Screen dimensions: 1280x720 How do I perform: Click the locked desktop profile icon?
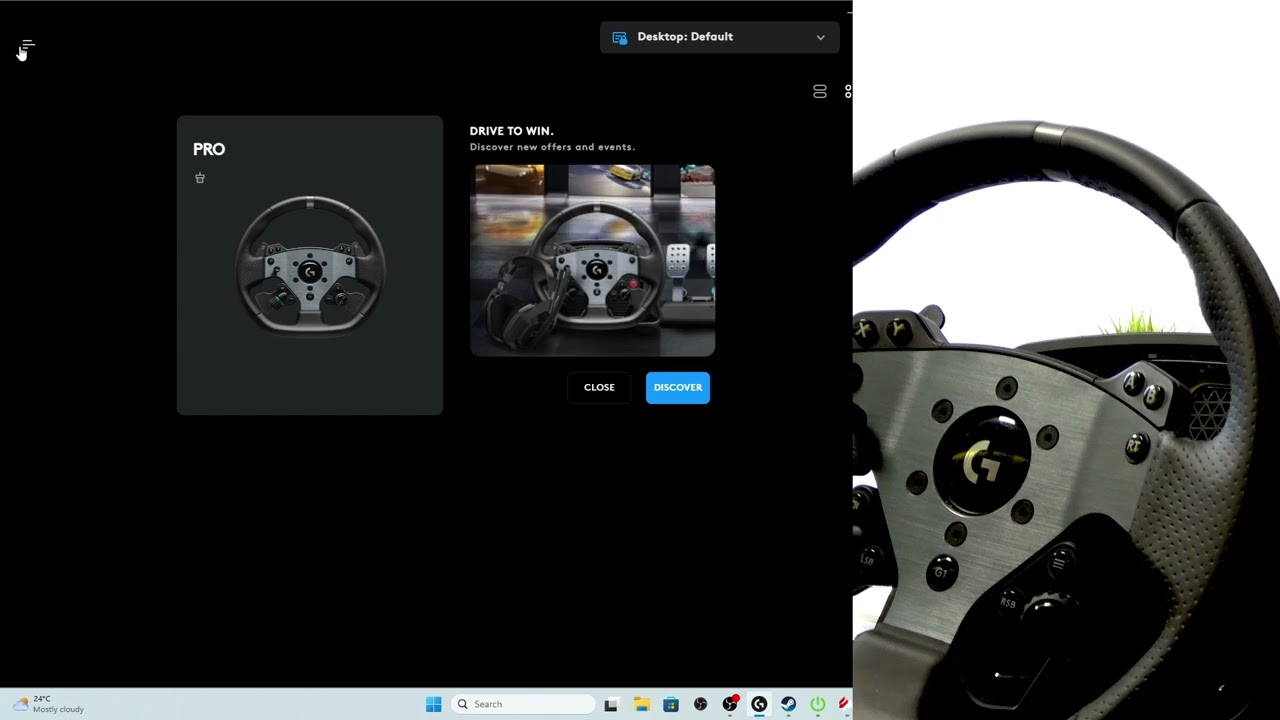619,37
